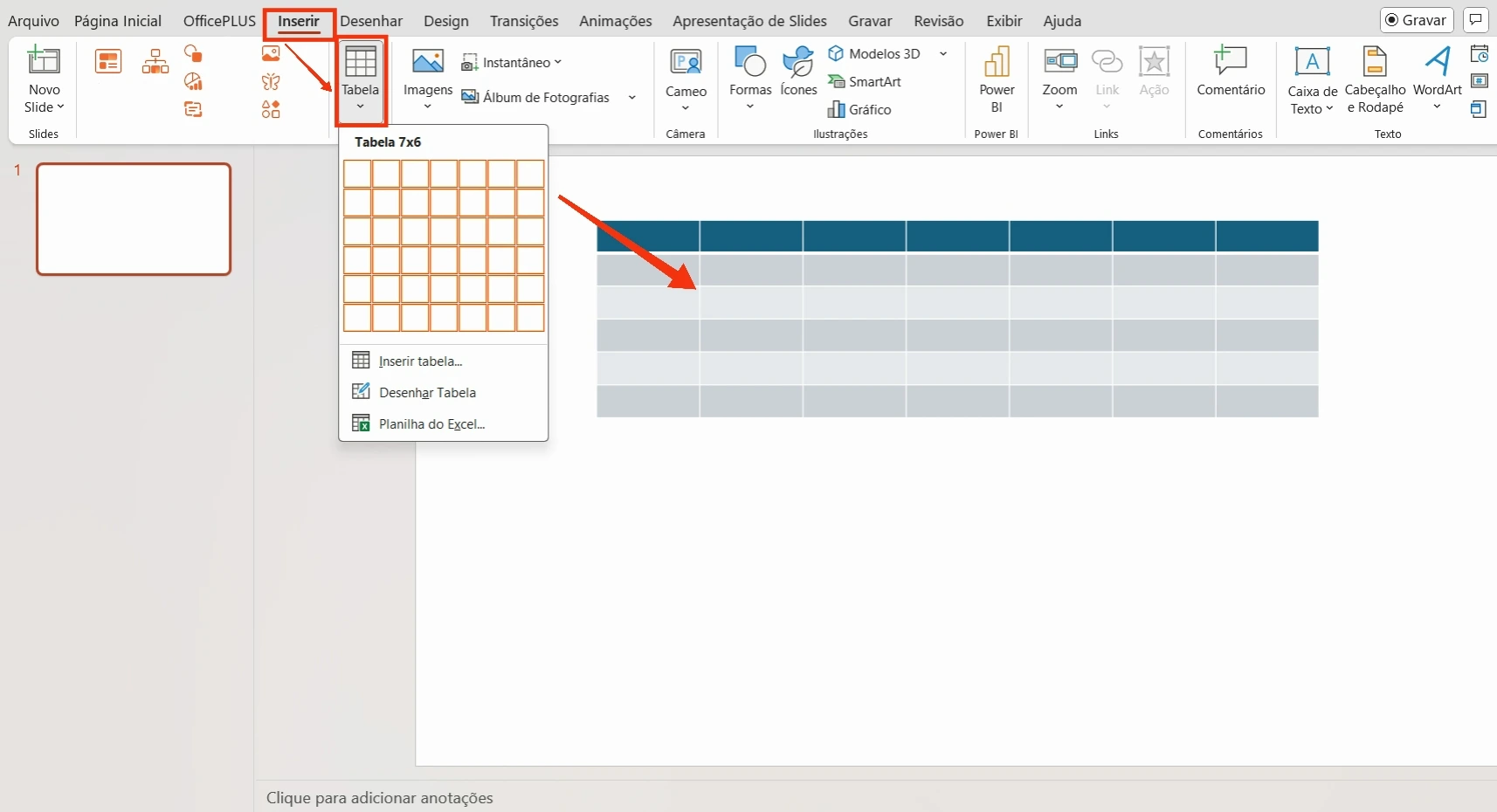Viewport: 1497px width, 812px height.
Task: Switch to the Página Inicial tab
Action: [x=118, y=21]
